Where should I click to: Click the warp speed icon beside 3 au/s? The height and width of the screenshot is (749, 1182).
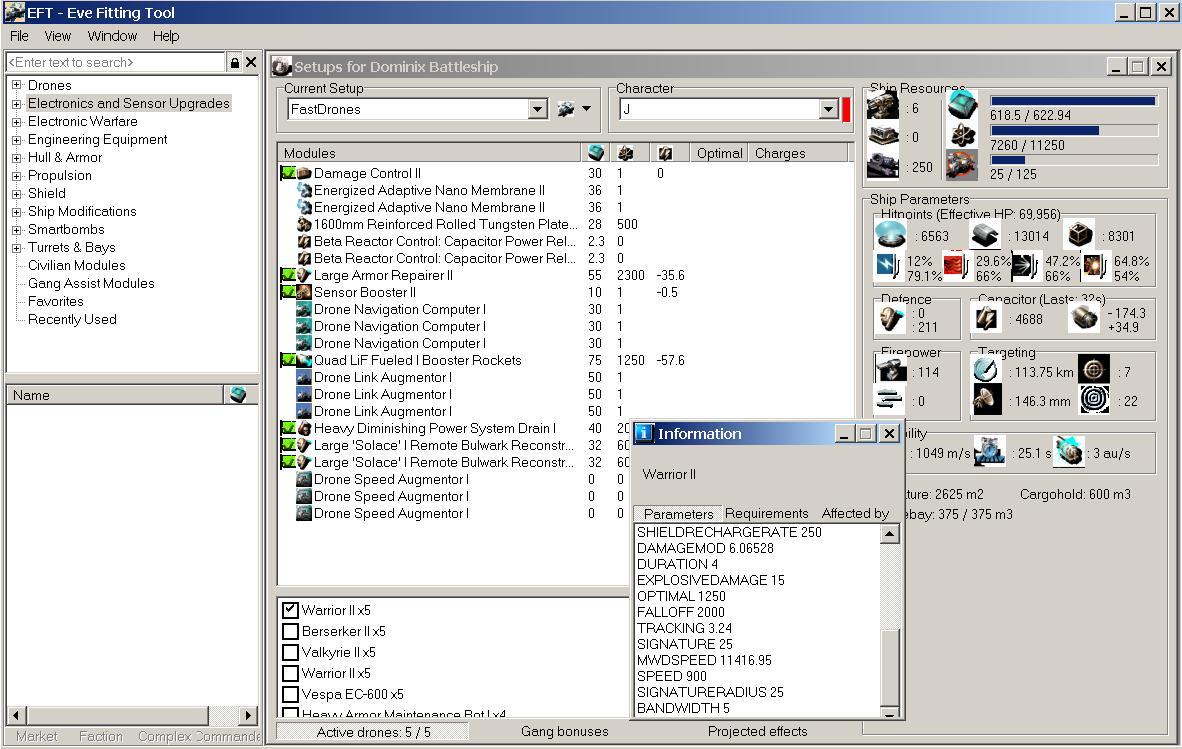click(1069, 451)
